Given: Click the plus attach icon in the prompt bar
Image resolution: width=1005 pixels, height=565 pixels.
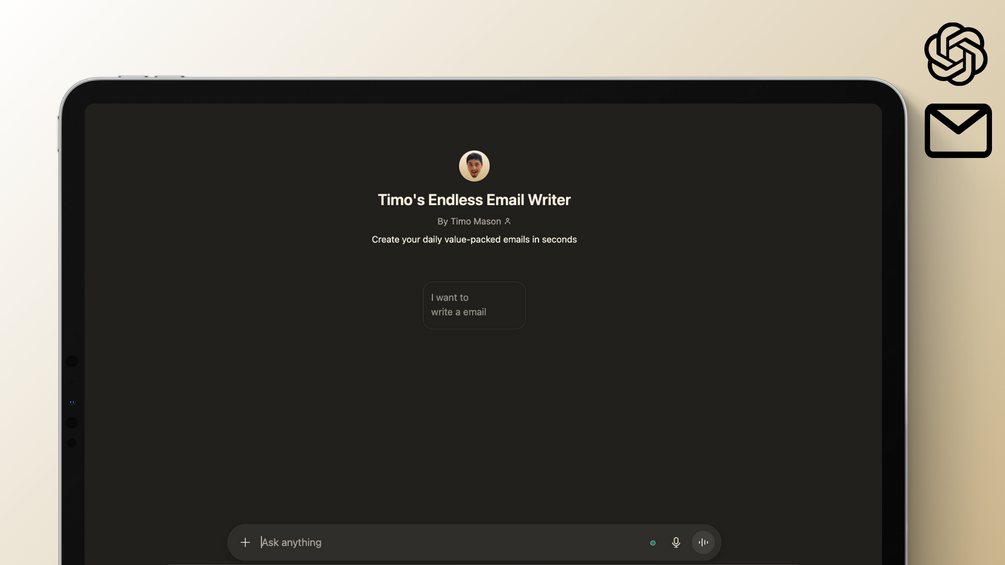Looking at the screenshot, I should coord(245,543).
